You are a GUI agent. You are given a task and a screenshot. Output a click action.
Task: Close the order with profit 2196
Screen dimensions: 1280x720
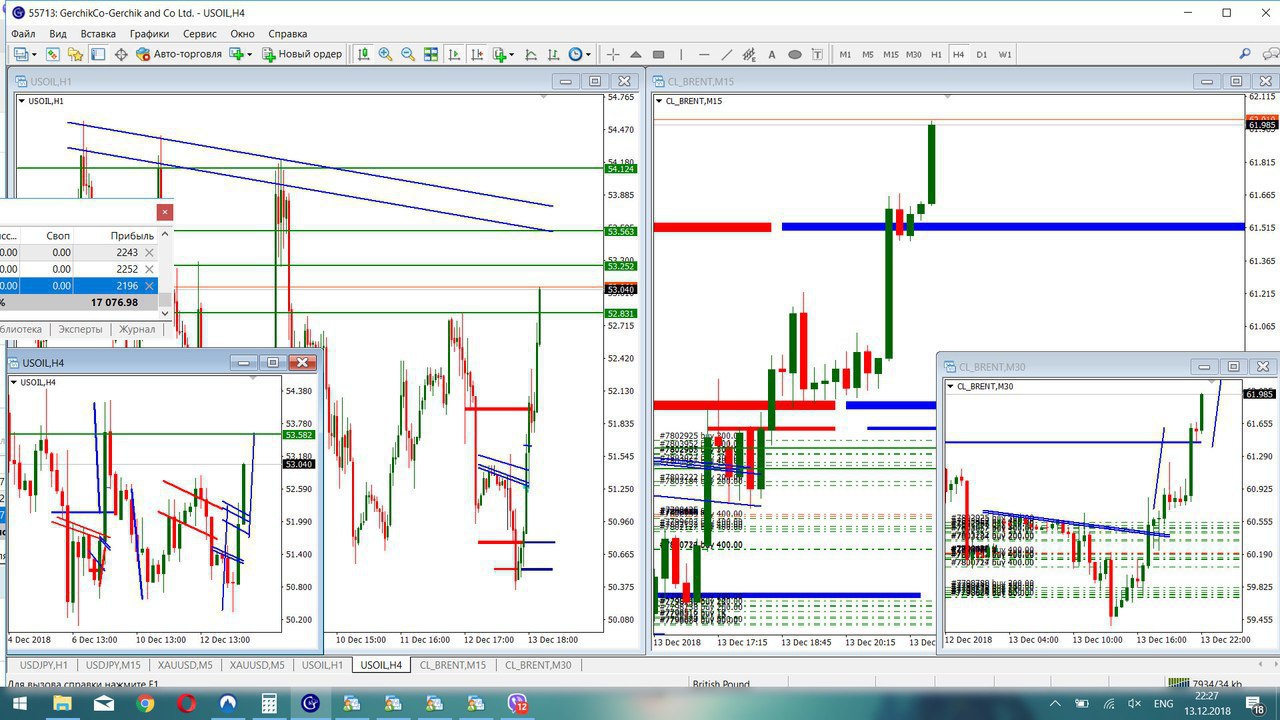149,286
